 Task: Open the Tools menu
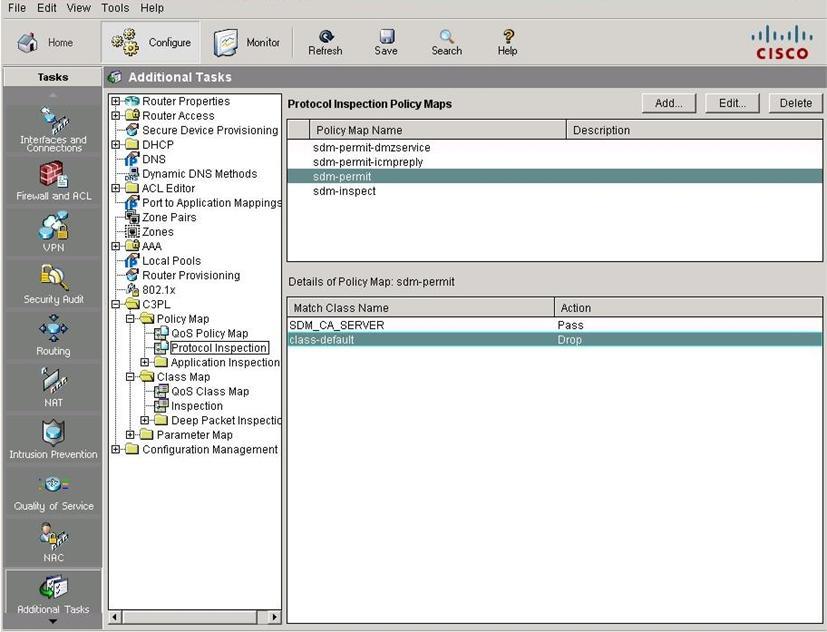pyautogui.click(x=115, y=8)
